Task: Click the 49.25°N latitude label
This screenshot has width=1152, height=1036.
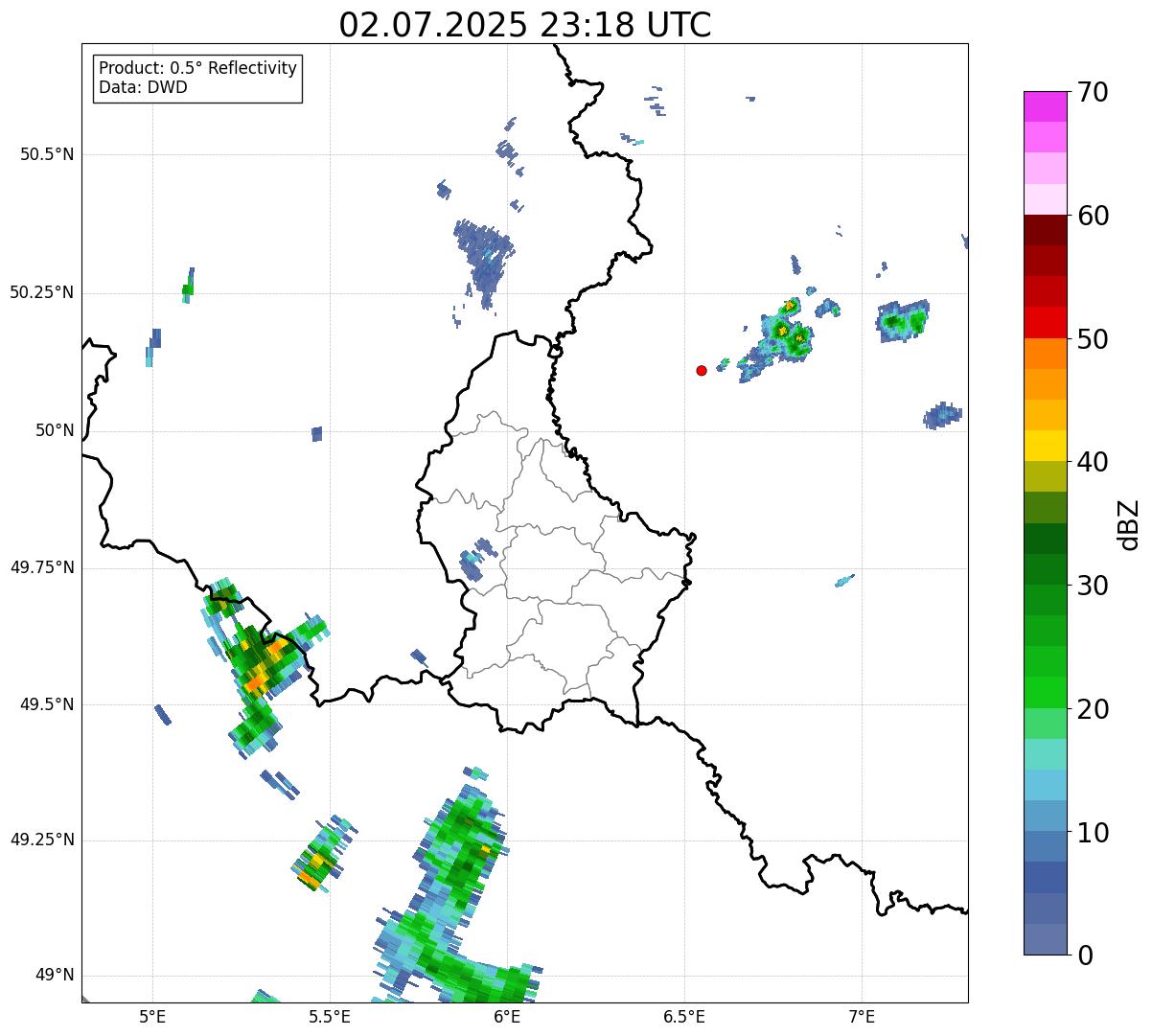Action: [x=41, y=840]
